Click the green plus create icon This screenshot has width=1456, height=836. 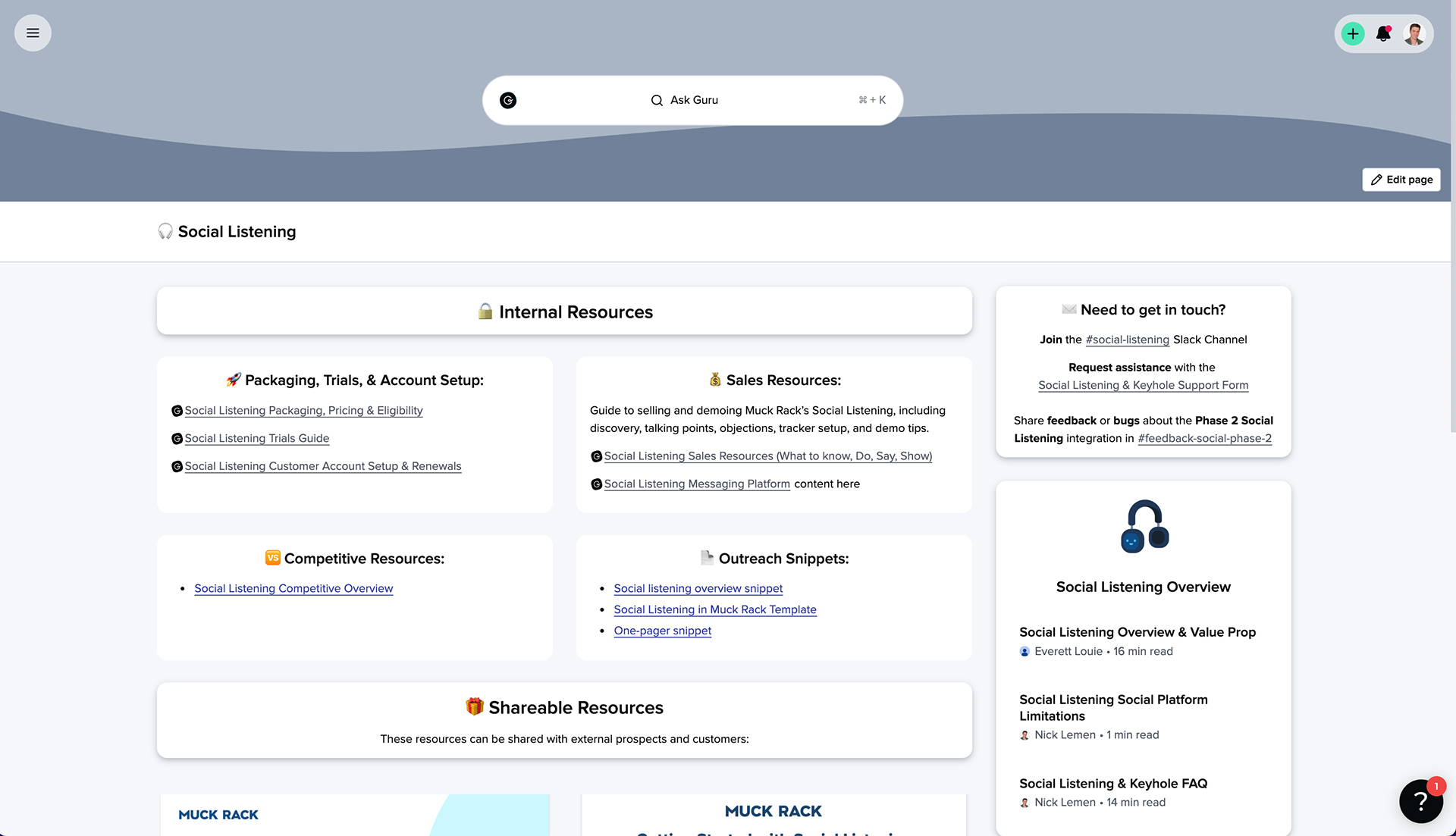coord(1353,33)
